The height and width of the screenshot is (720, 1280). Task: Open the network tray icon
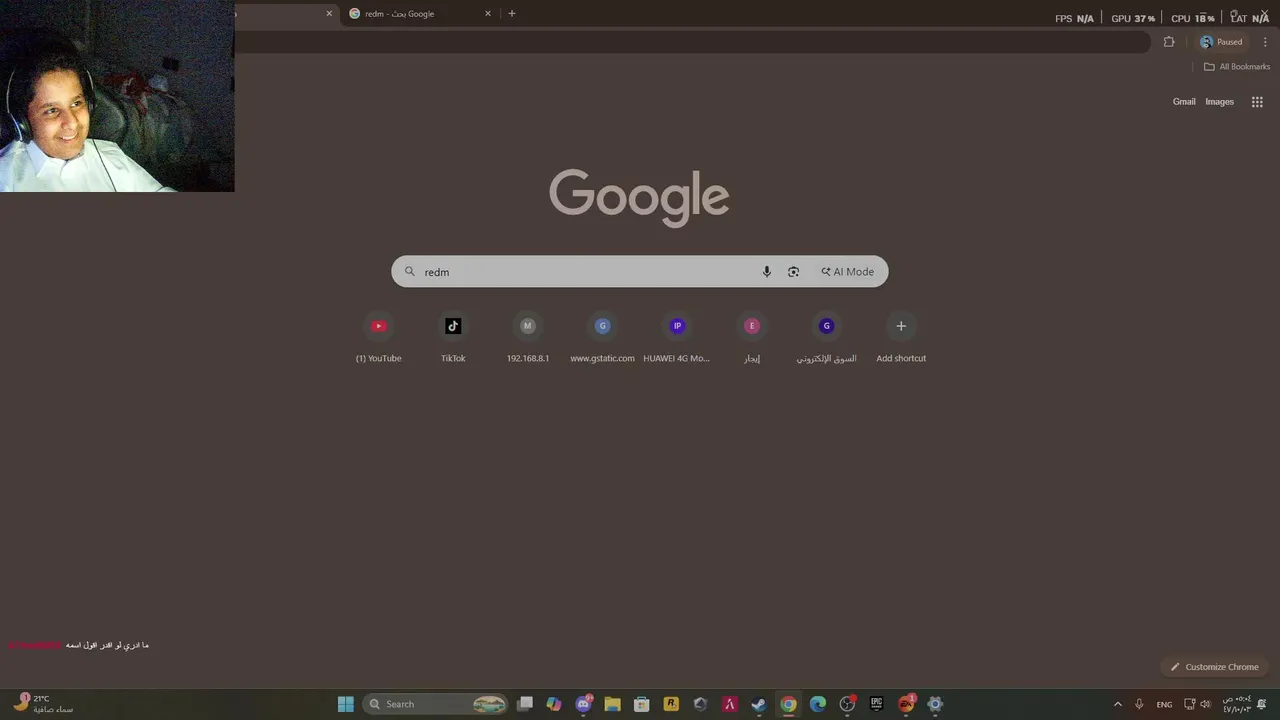coord(1189,704)
